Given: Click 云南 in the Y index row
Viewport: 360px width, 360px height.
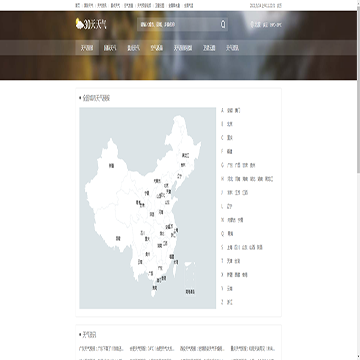Looking at the screenshot, I should tap(230, 289).
